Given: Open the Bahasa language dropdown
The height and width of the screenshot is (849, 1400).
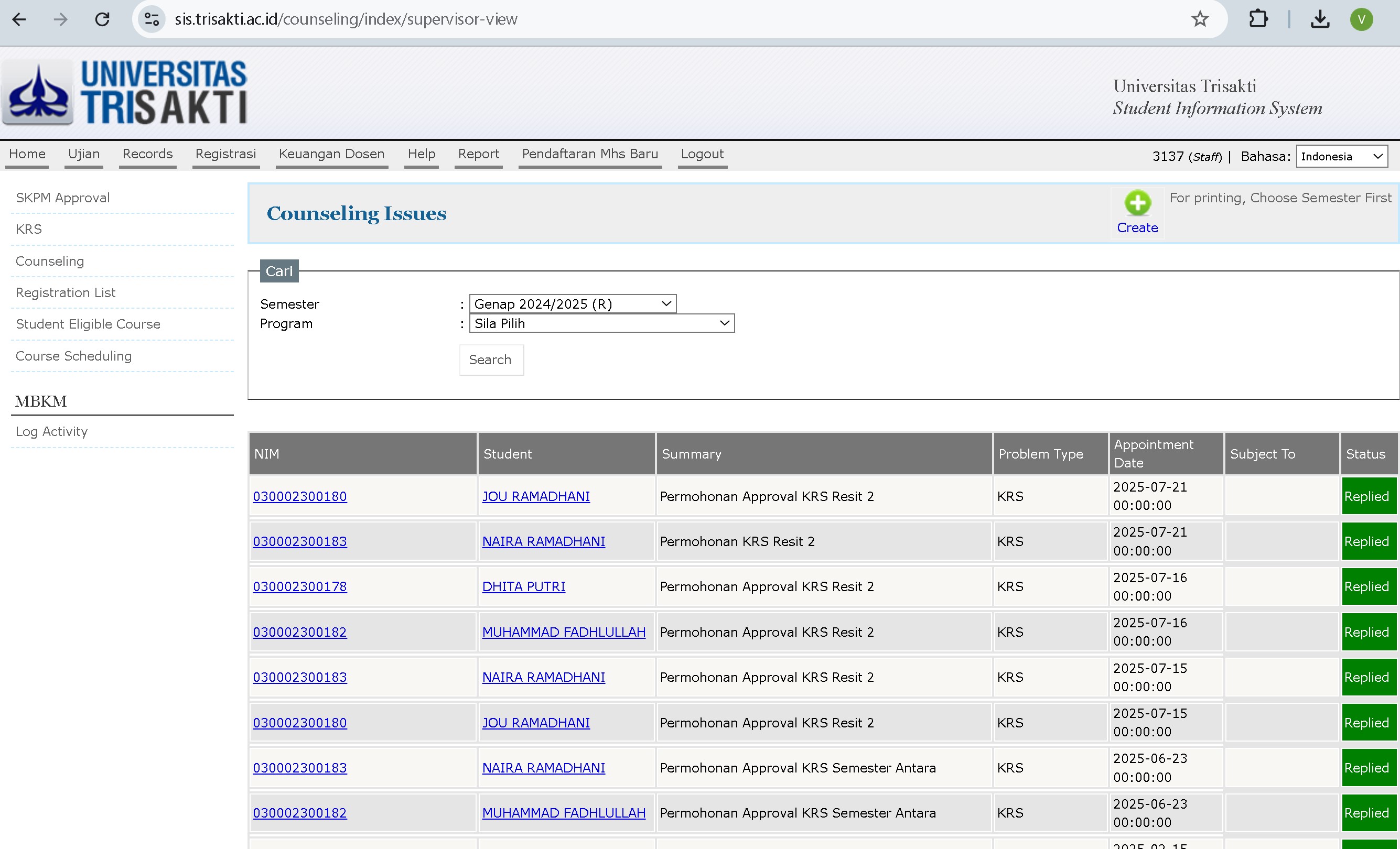Looking at the screenshot, I should click(1342, 156).
